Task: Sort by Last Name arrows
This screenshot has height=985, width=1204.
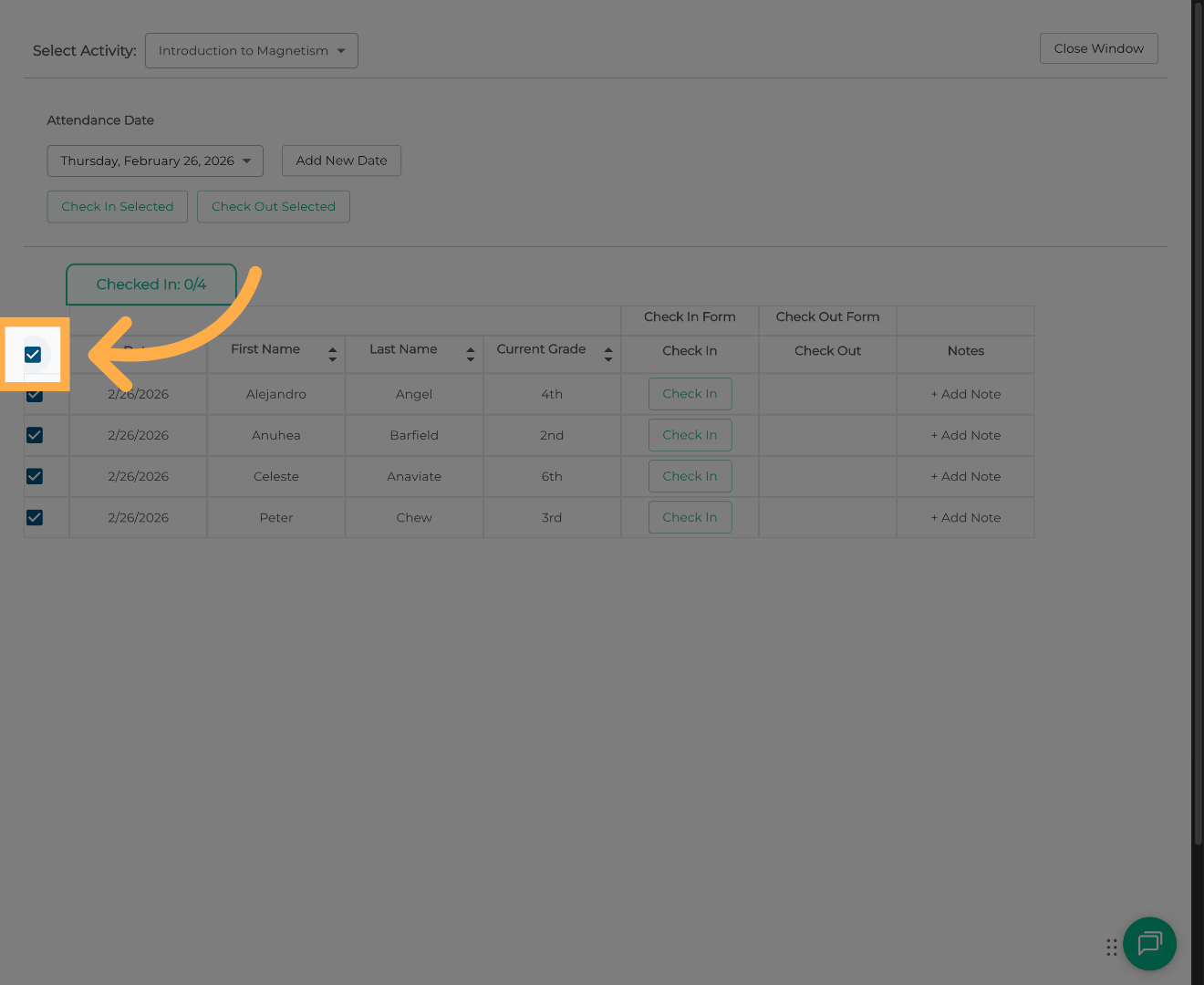Action: click(x=470, y=354)
